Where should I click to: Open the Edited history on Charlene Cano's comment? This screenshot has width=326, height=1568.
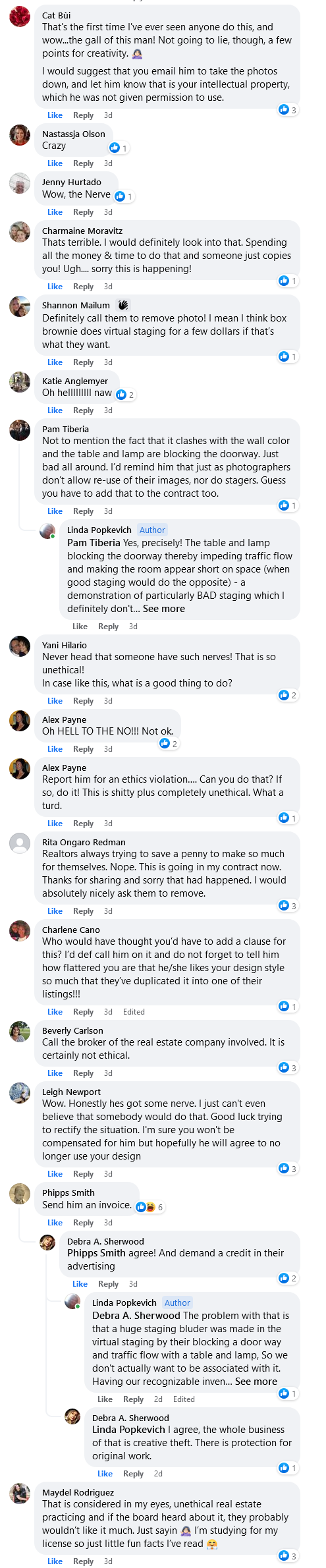pos(134,1012)
